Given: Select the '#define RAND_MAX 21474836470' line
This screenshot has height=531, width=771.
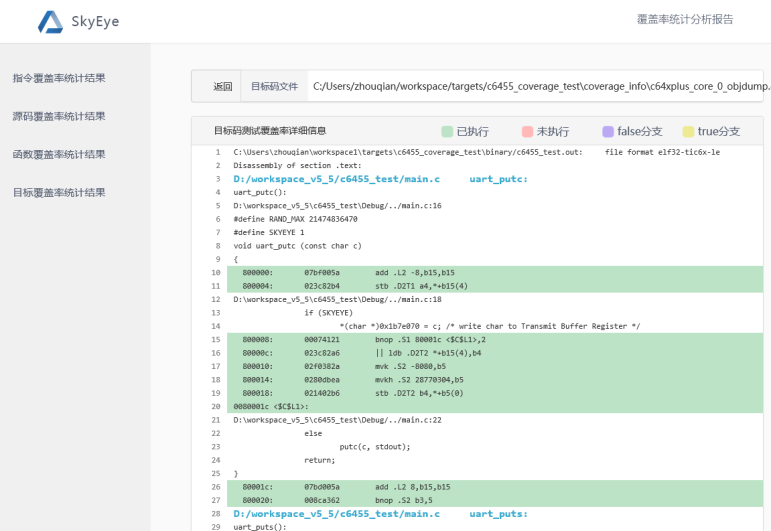Looking at the screenshot, I should click(295, 219).
